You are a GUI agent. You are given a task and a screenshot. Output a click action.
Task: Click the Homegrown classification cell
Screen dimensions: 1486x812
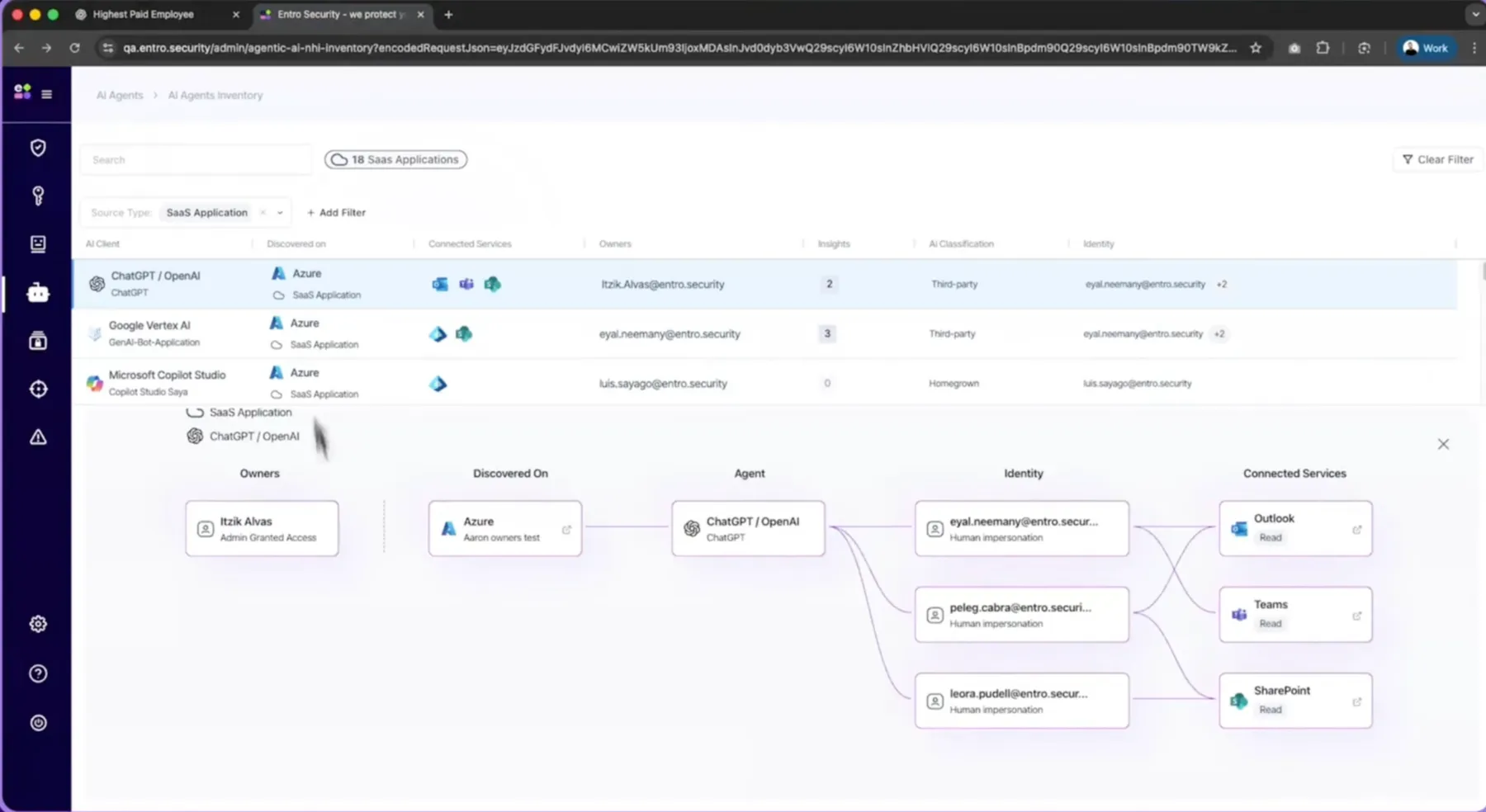pos(954,384)
